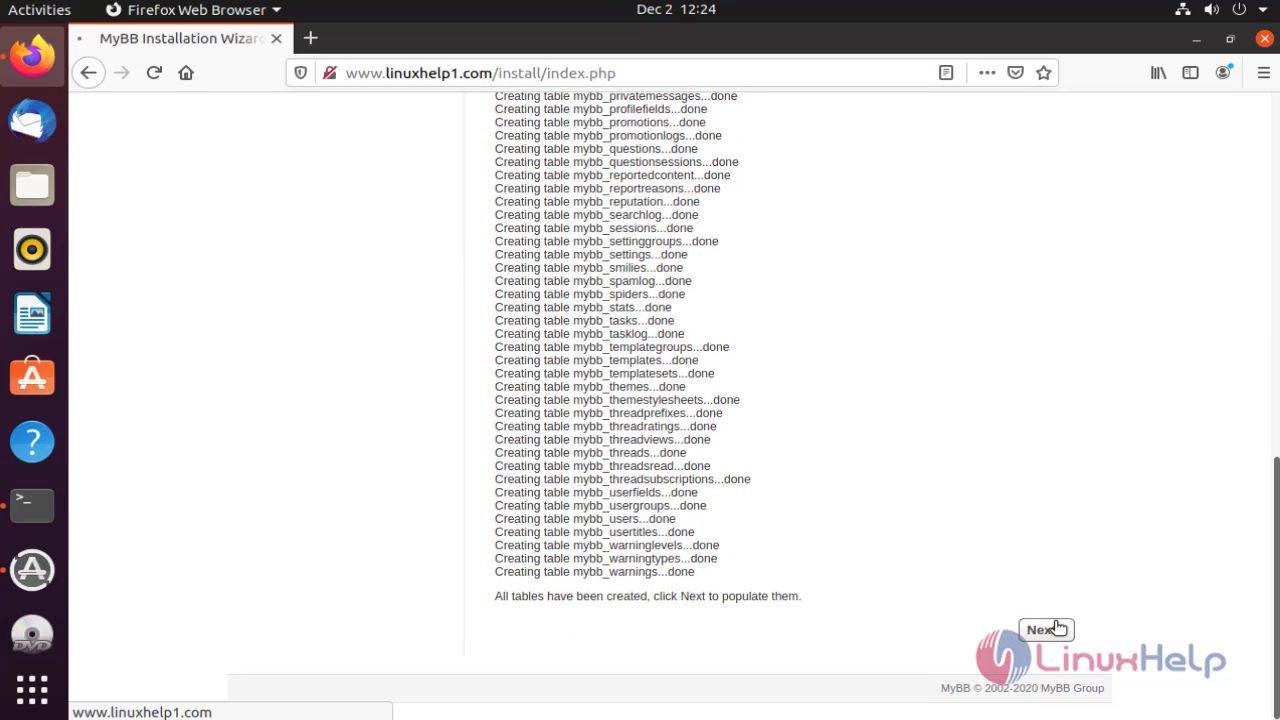
Task: Open Software Updater from the dock
Action: 32,569
